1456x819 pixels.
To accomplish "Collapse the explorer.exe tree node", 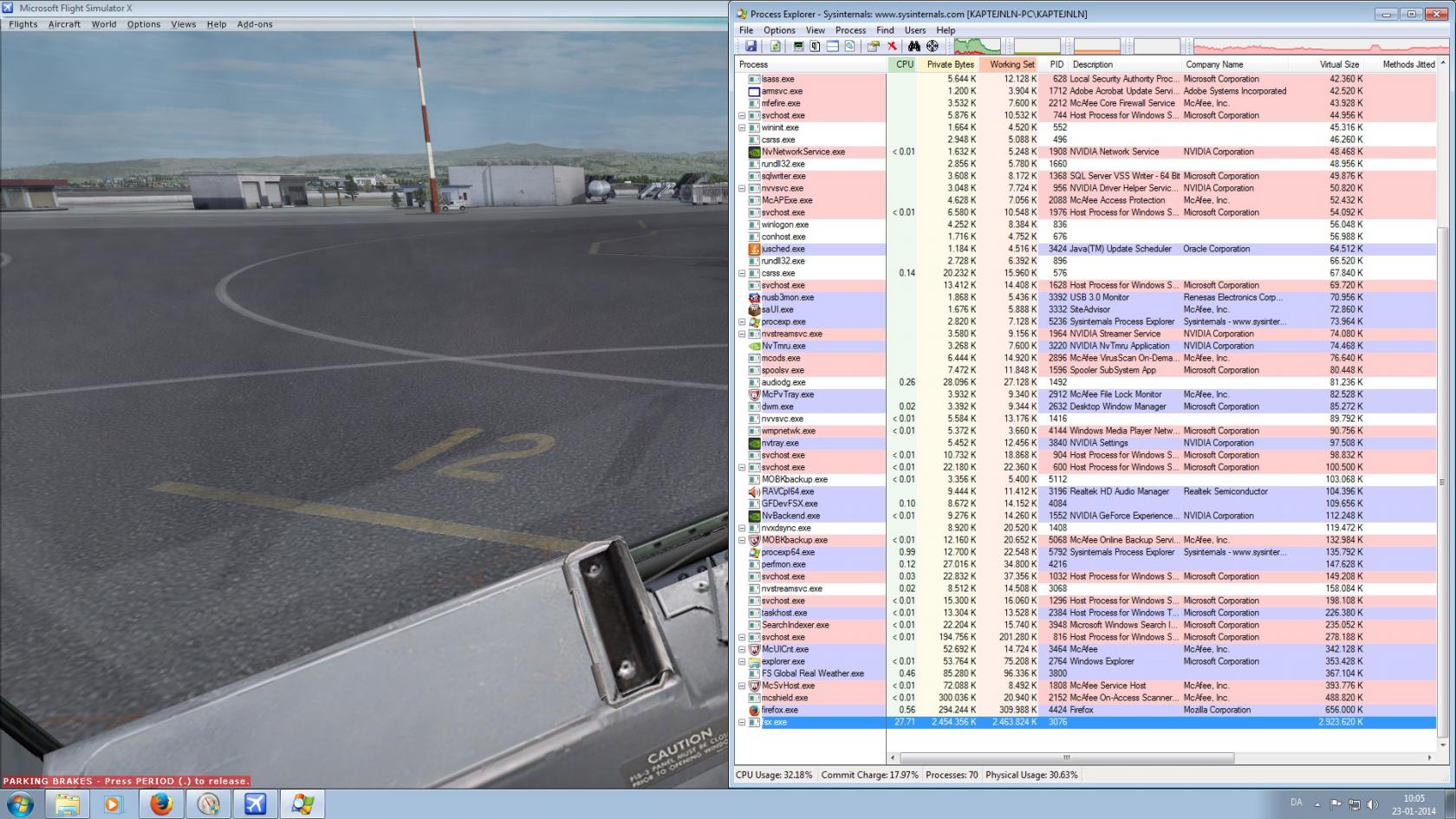I will (x=742, y=661).
